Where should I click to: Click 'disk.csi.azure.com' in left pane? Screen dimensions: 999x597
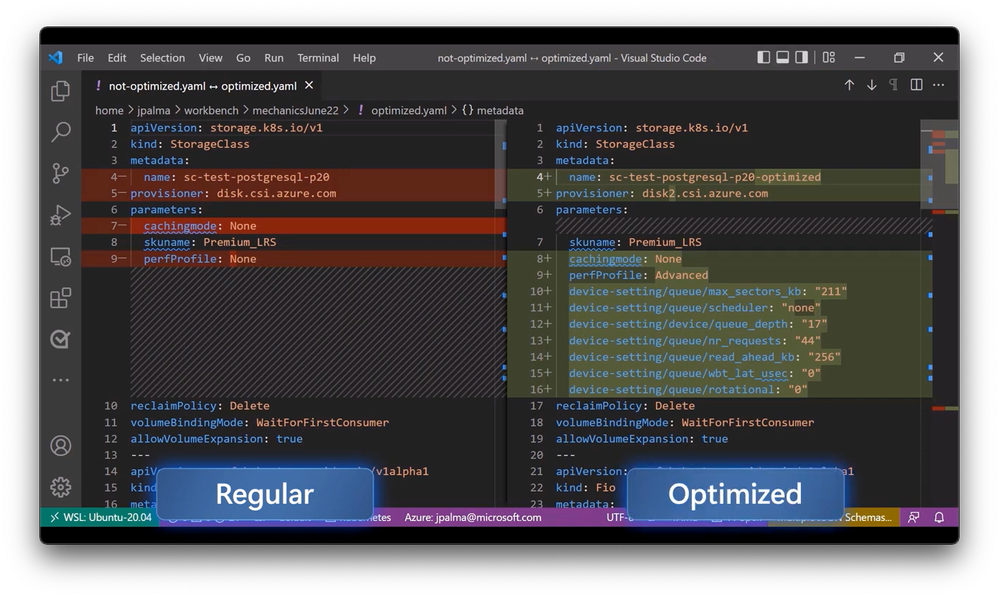(x=276, y=193)
